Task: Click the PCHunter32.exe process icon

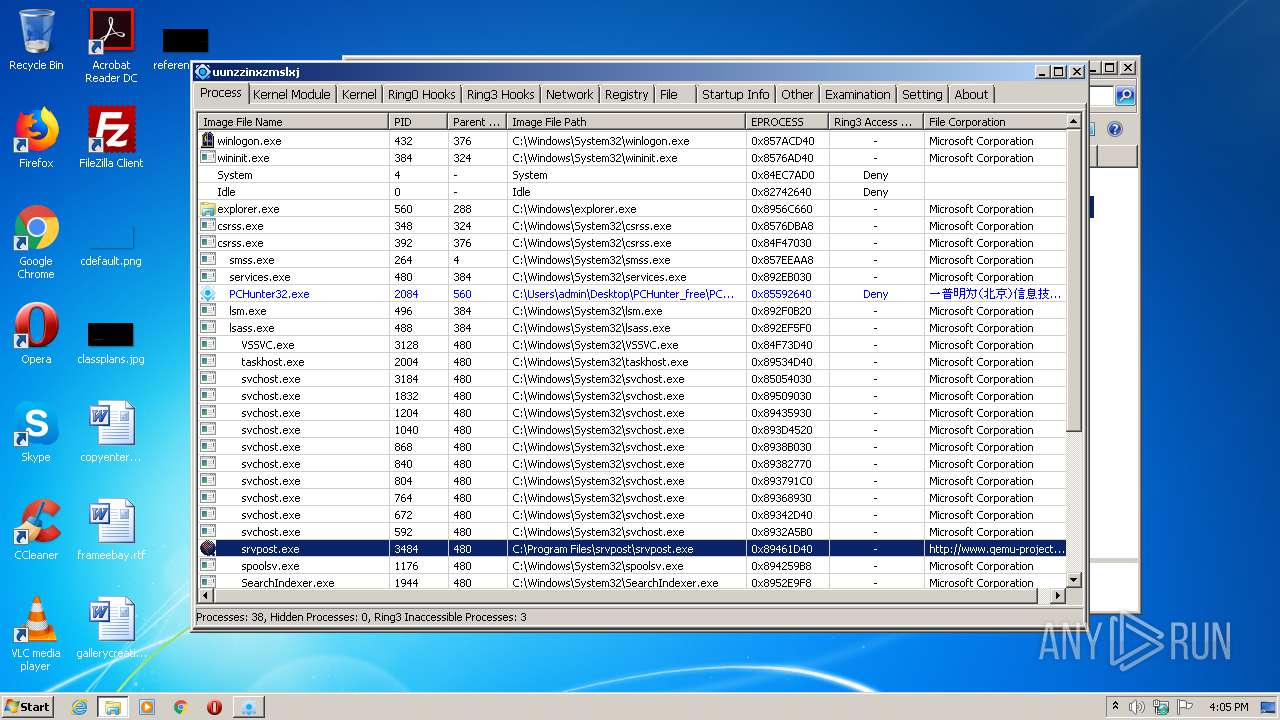Action: pyautogui.click(x=208, y=294)
